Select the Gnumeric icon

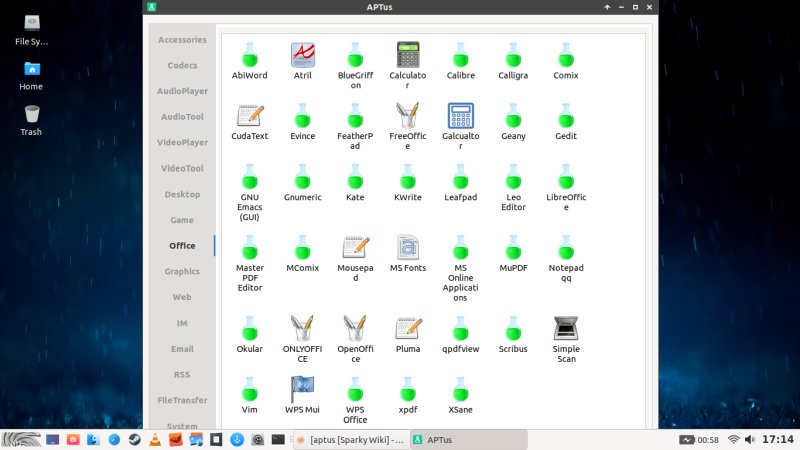(303, 177)
